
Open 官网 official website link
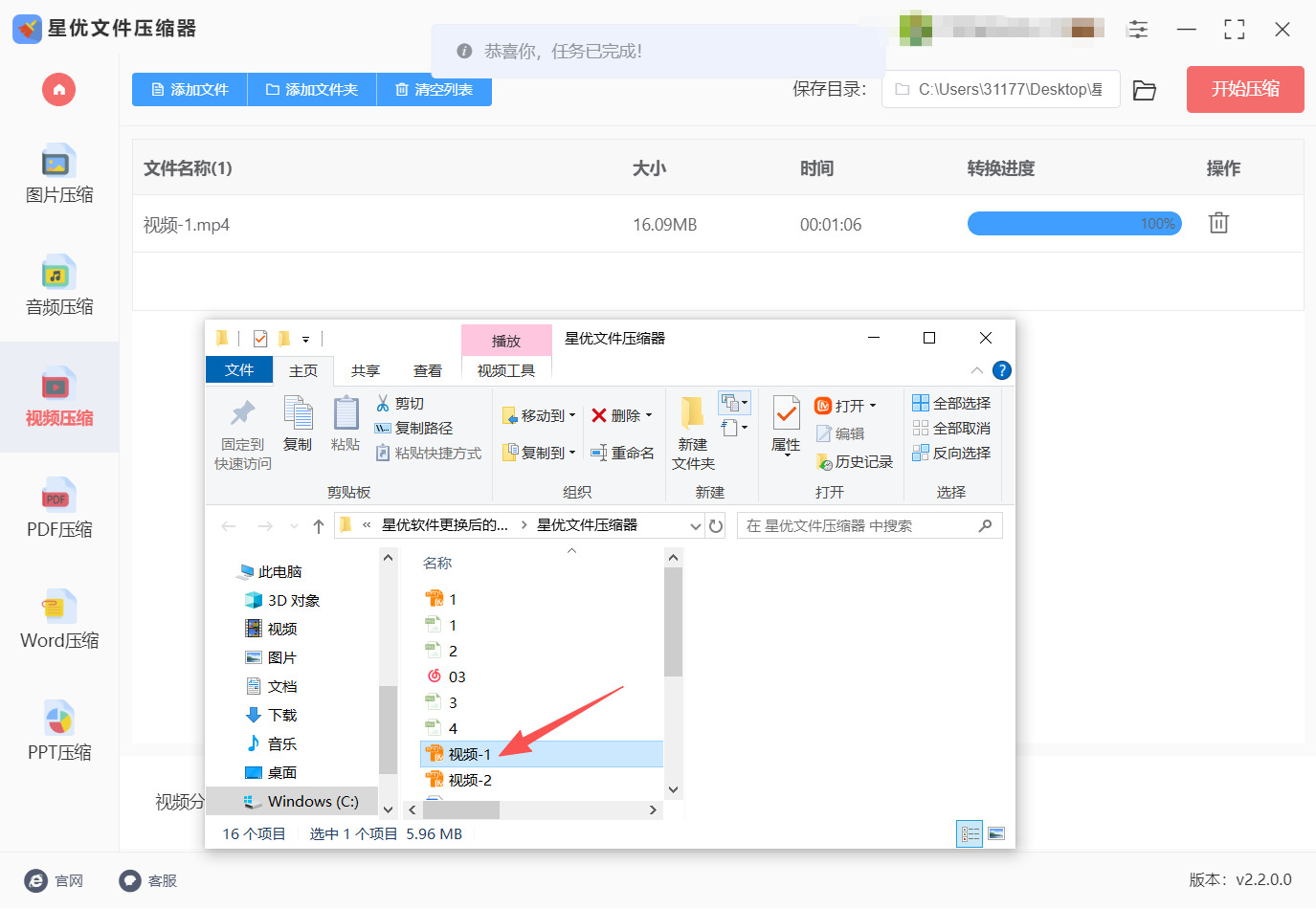55,880
